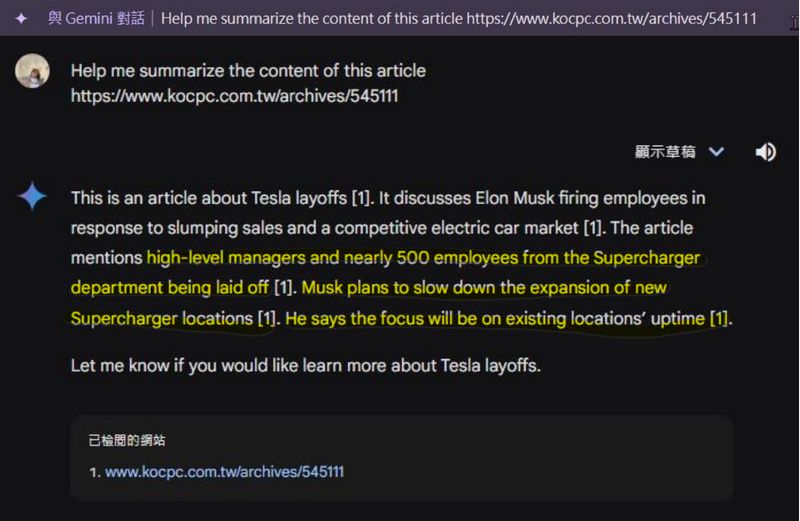Open citation [1] after "locations' uptime"
This screenshot has width=800, height=521.
click(x=720, y=318)
